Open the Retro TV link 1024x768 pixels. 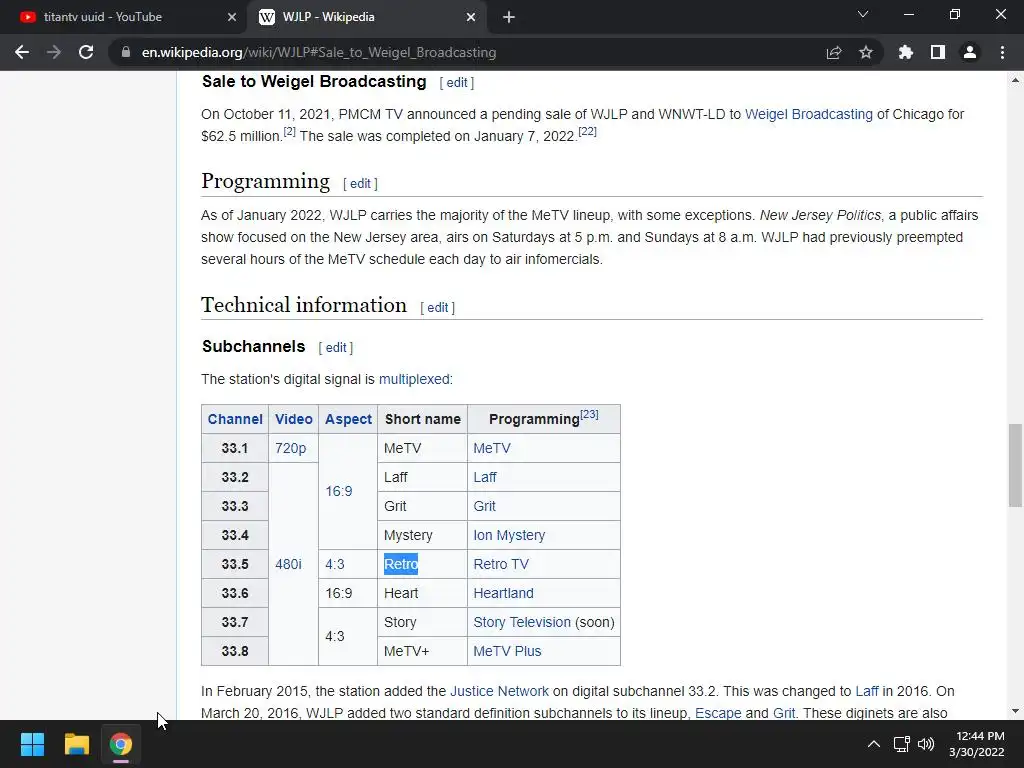pyautogui.click(x=501, y=564)
